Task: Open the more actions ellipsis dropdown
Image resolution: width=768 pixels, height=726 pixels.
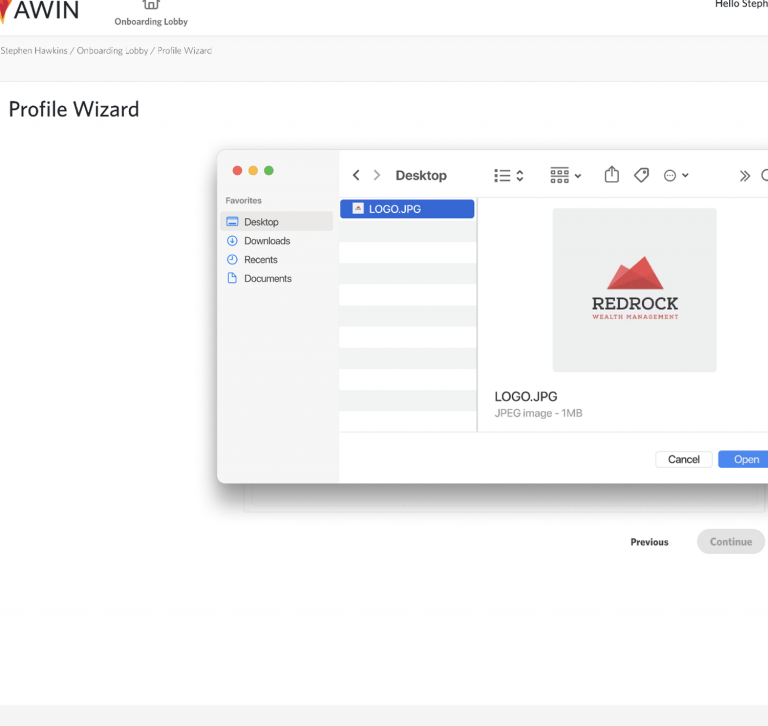Action: pos(676,176)
